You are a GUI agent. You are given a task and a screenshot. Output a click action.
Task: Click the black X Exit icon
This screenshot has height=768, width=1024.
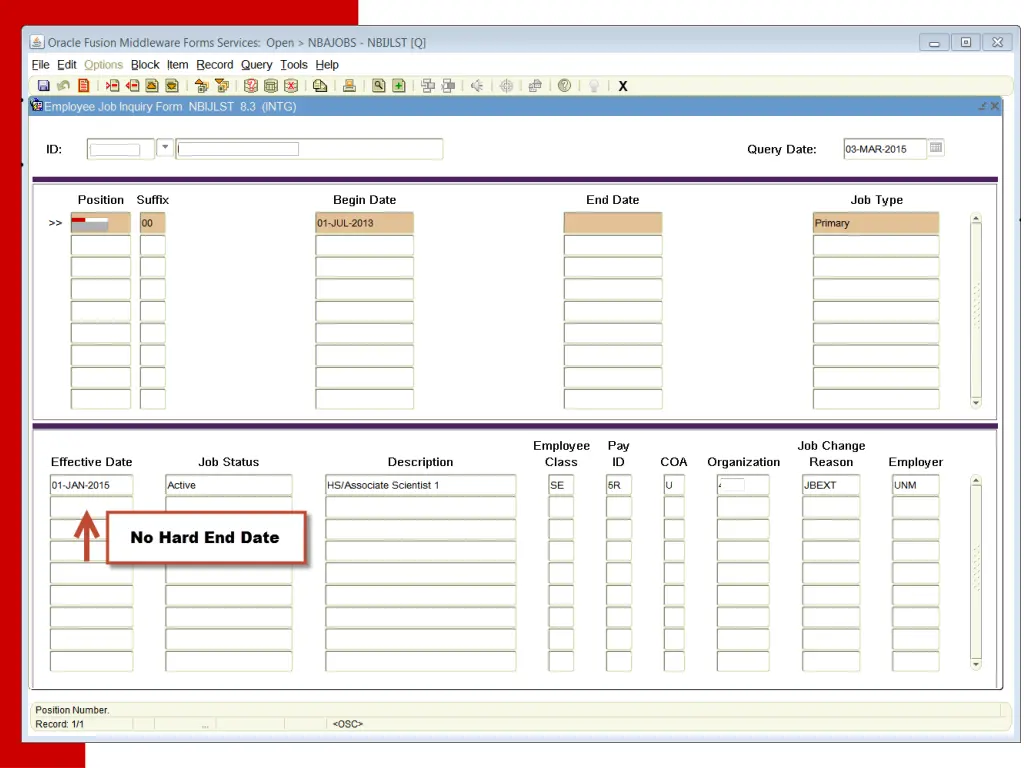point(623,86)
